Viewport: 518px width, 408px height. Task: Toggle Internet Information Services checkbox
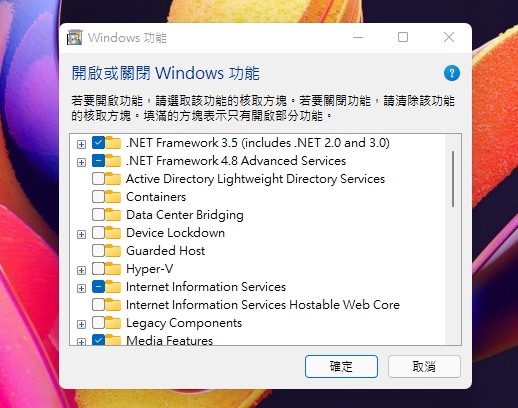coord(98,287)
